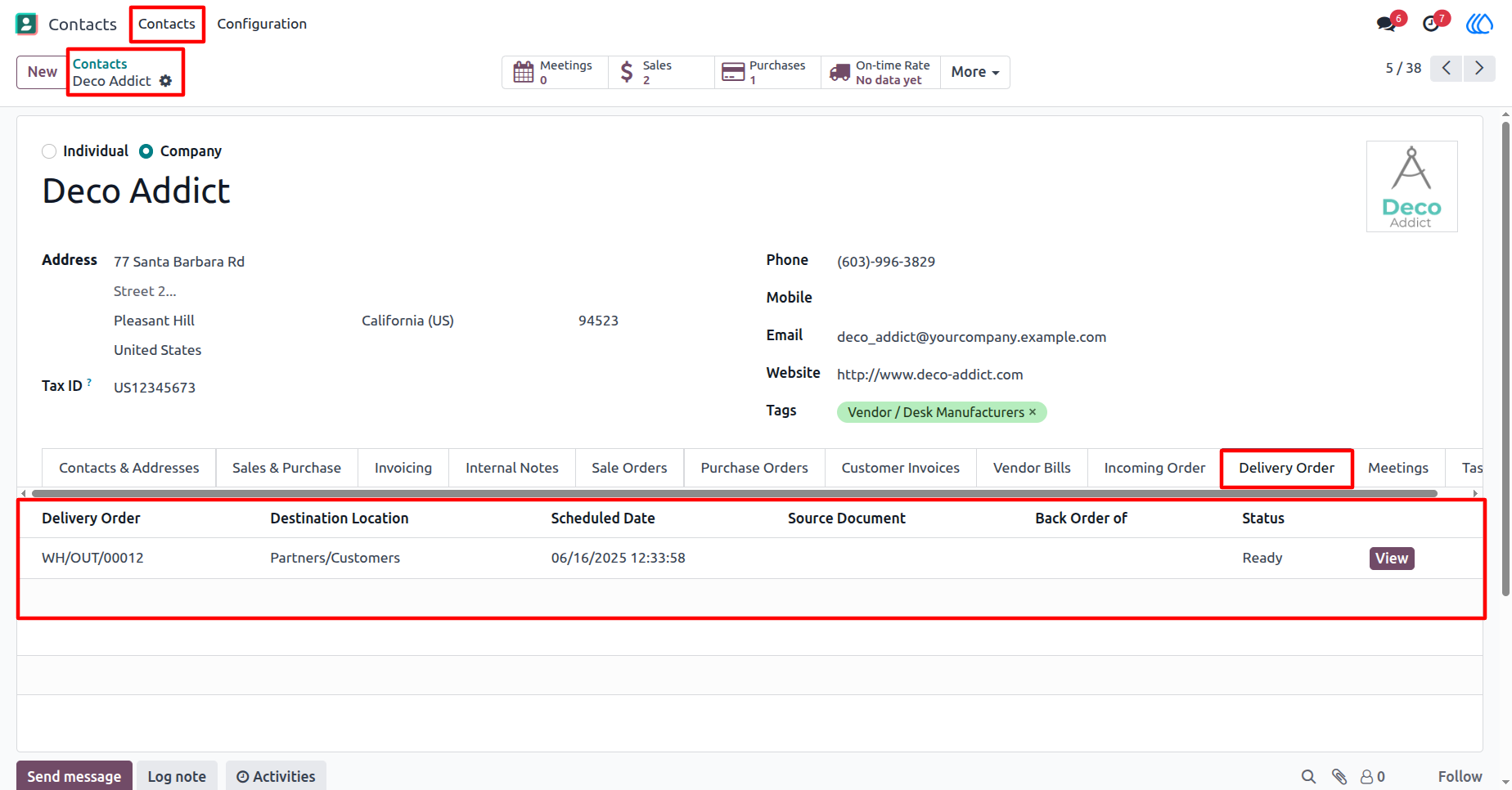Click the Contacts breadcrumb link

point(100,64)
